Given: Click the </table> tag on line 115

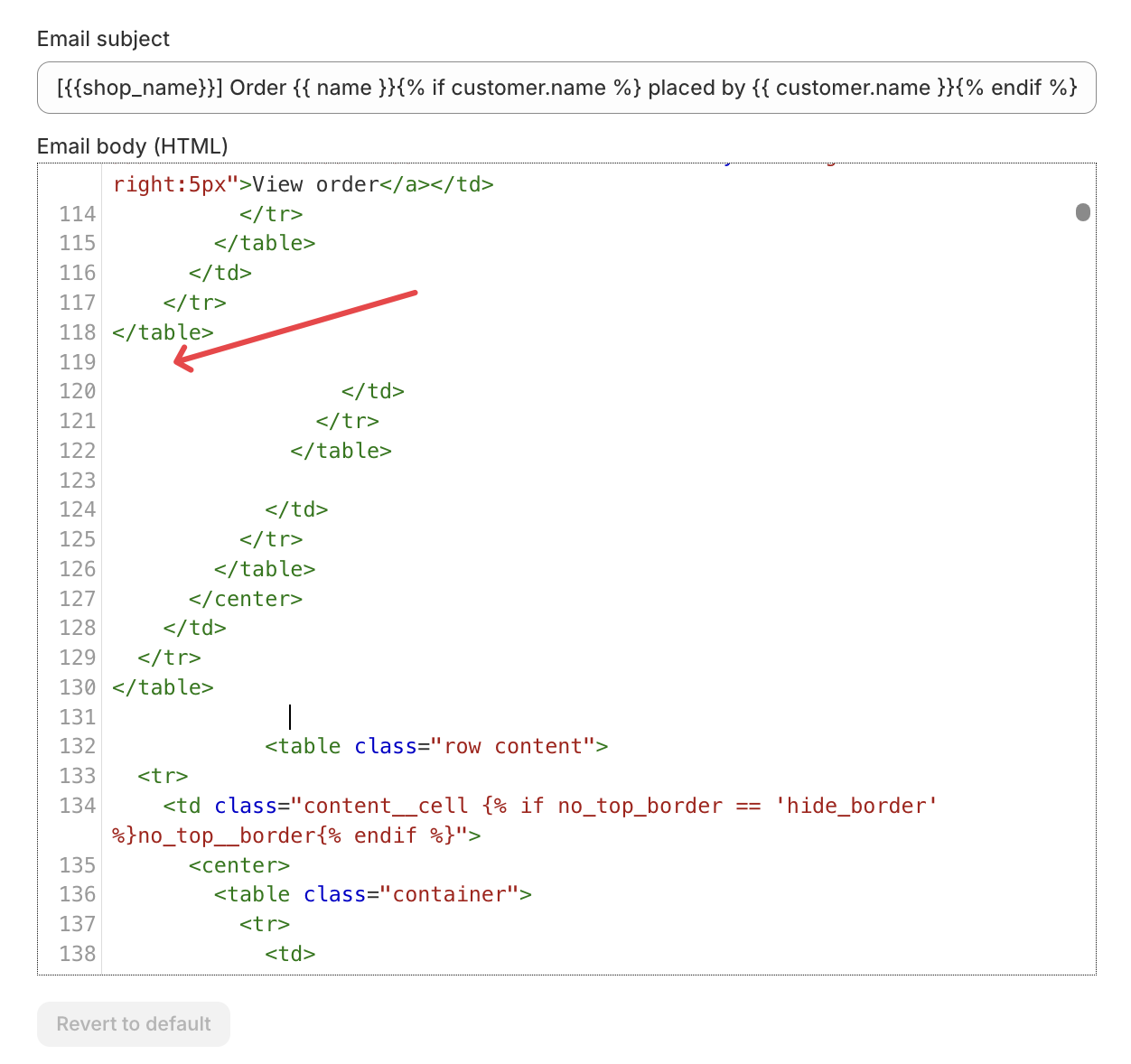Looking at the screenshot, I should 265,243.
